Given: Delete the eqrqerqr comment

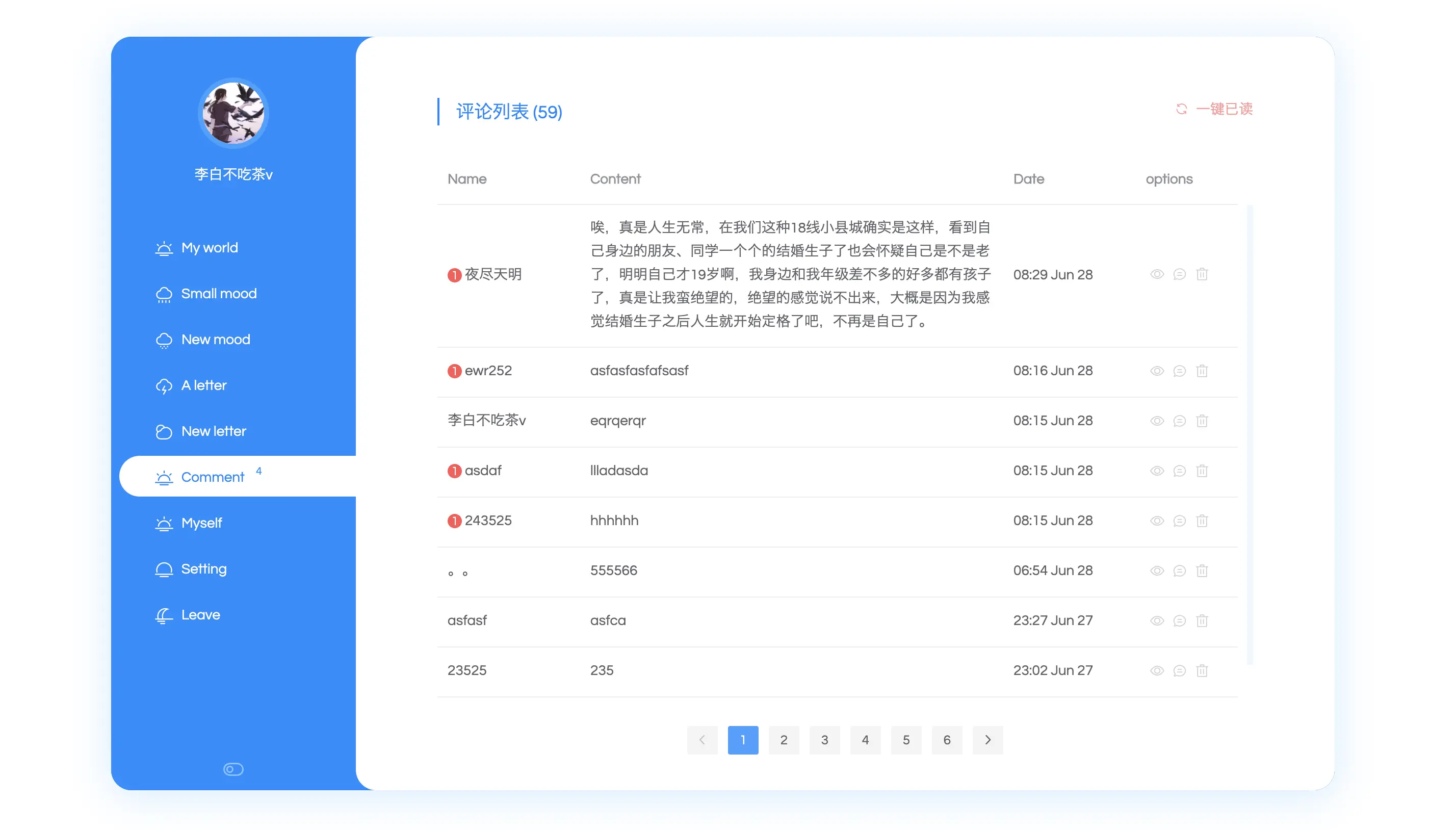Looking at the screenshot, I should 1202,421.
